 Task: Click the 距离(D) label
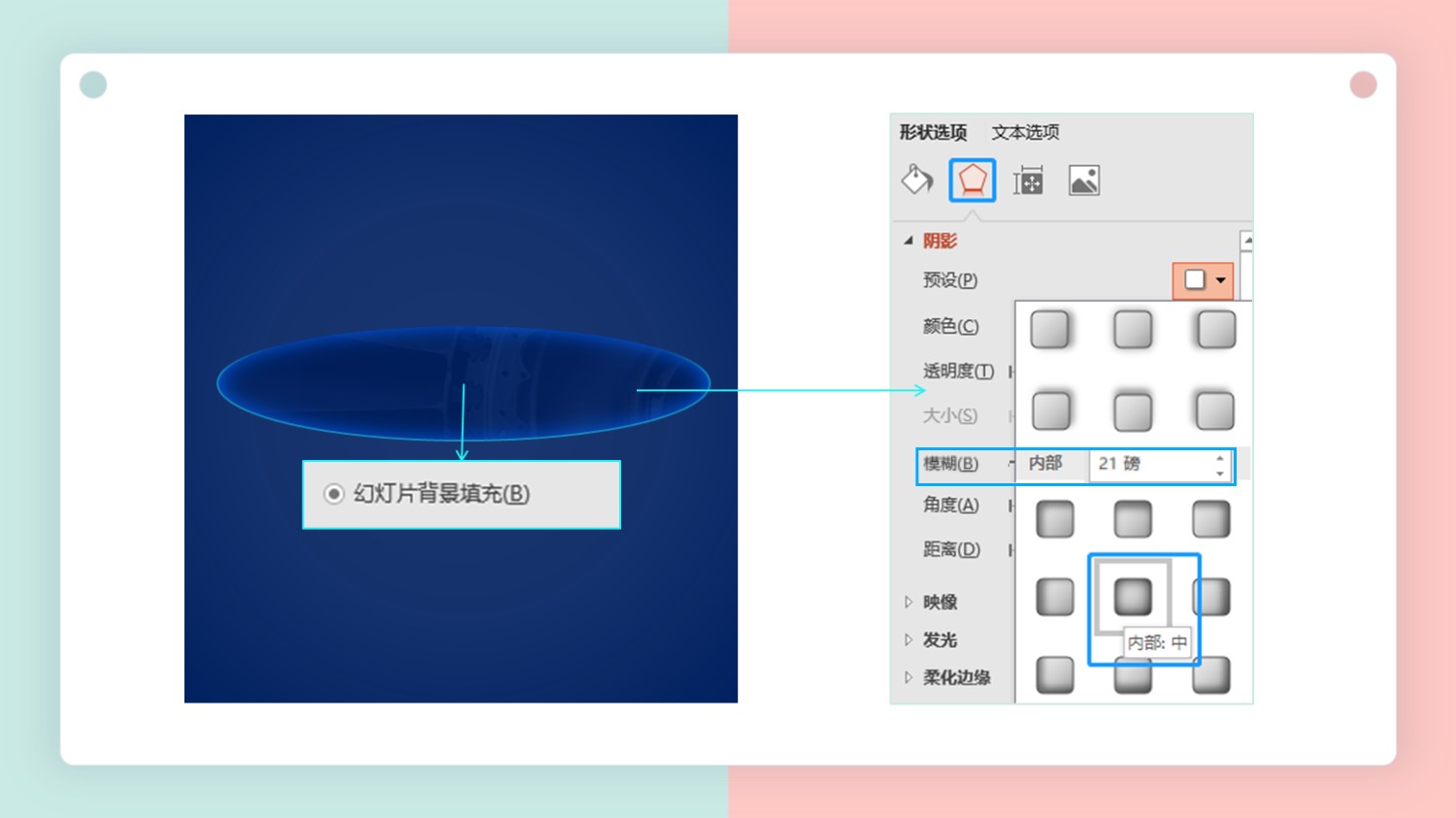point(951,549)
